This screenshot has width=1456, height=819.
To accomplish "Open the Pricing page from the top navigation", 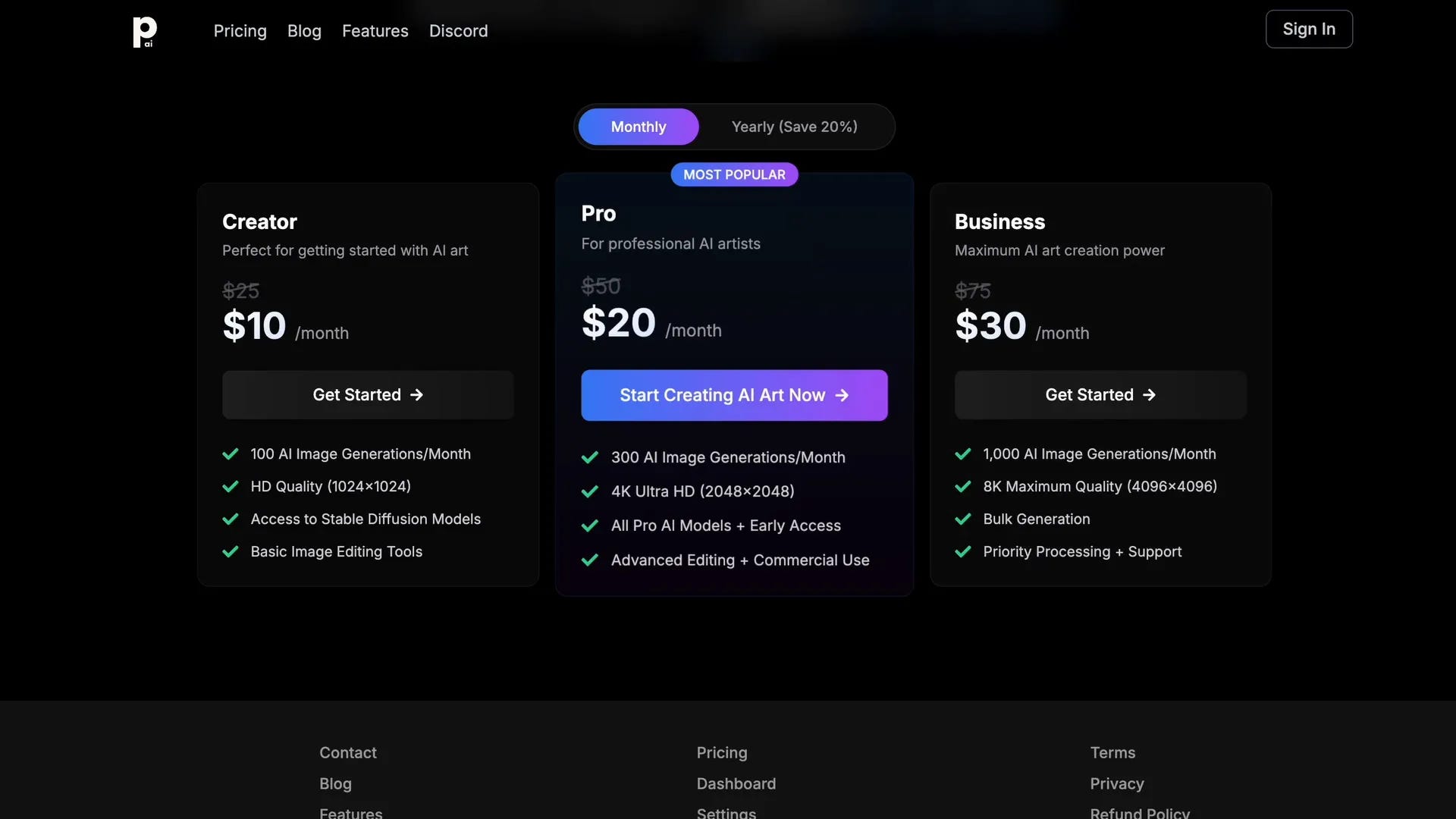I will tap(240, 31).
